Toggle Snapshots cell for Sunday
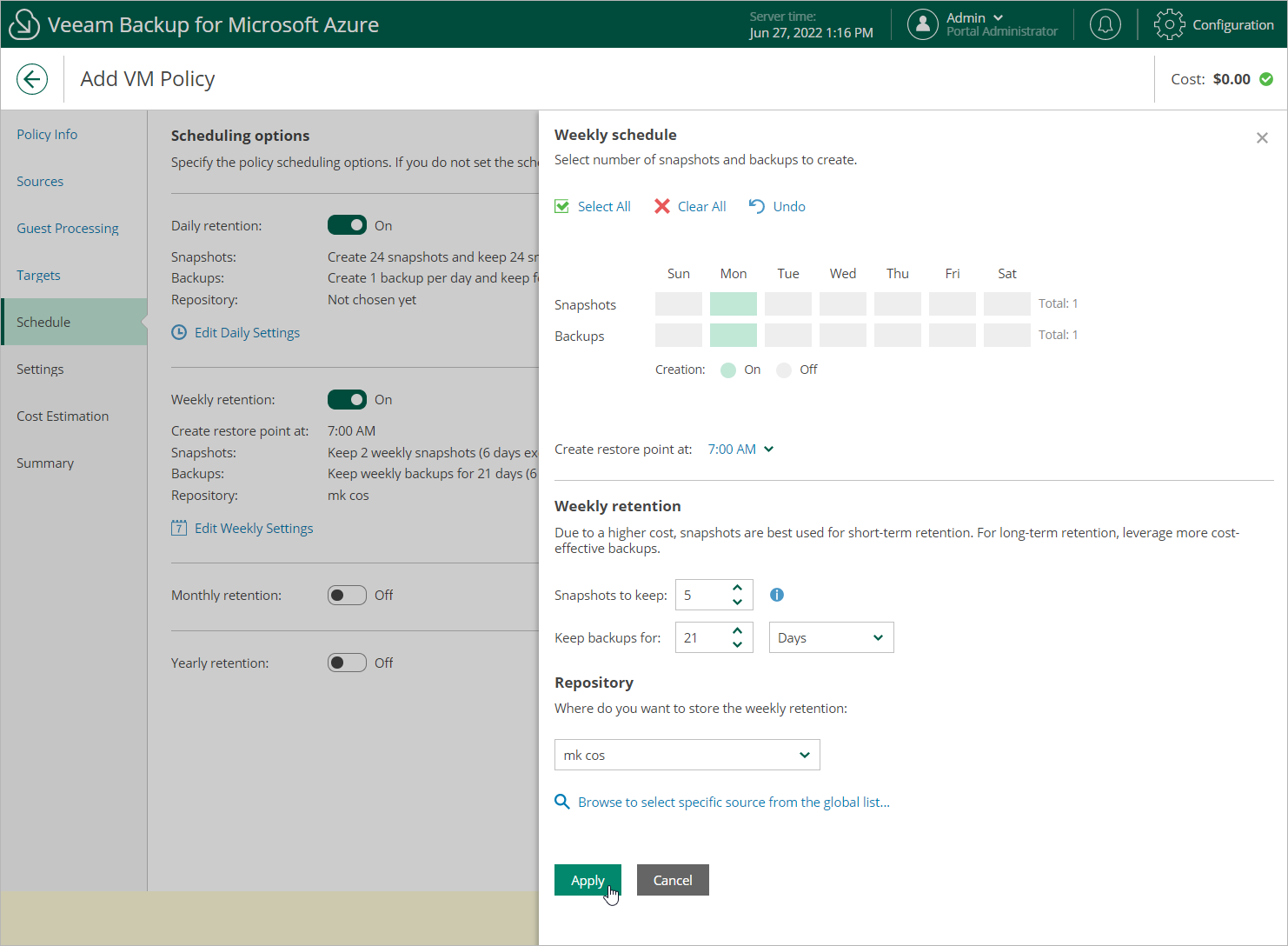Screen dimensions: 1288x946 tap(679, 303)
